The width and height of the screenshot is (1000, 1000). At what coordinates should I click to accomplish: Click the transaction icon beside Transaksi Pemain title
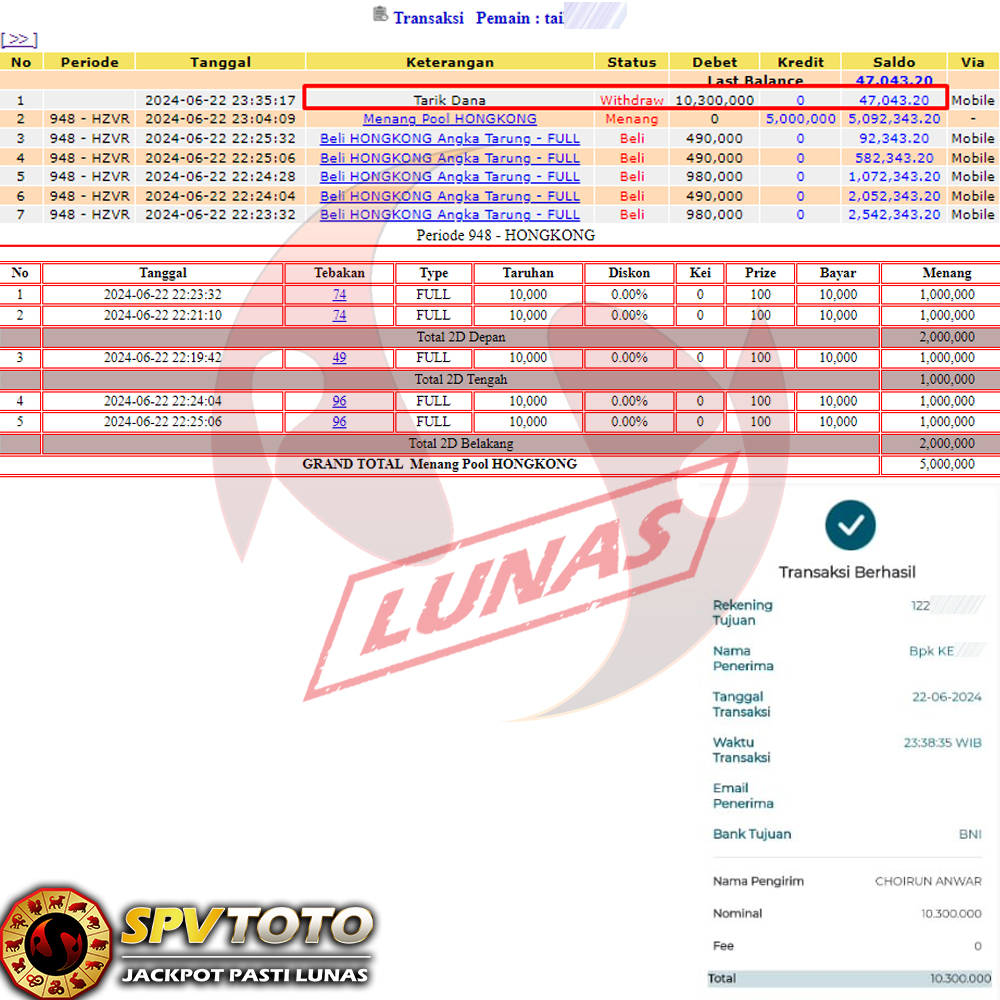[x=380, y=14]
